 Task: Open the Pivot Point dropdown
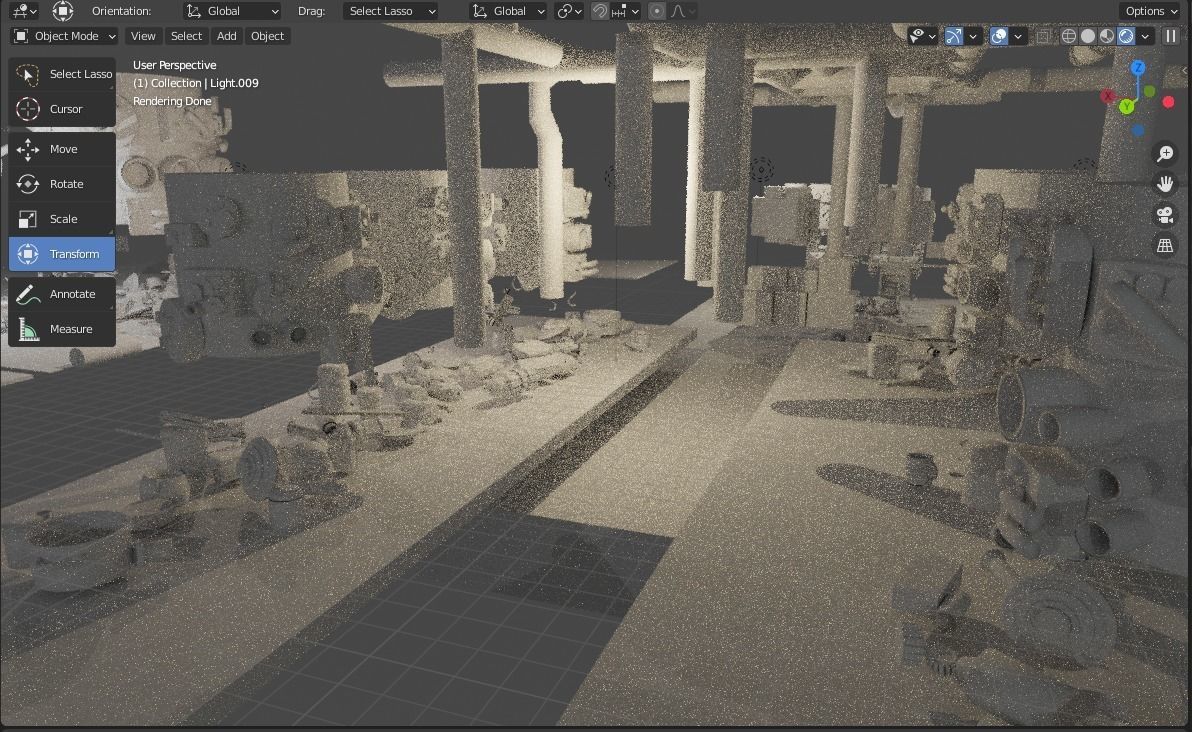pyautogui.click(x=569, y=11)
